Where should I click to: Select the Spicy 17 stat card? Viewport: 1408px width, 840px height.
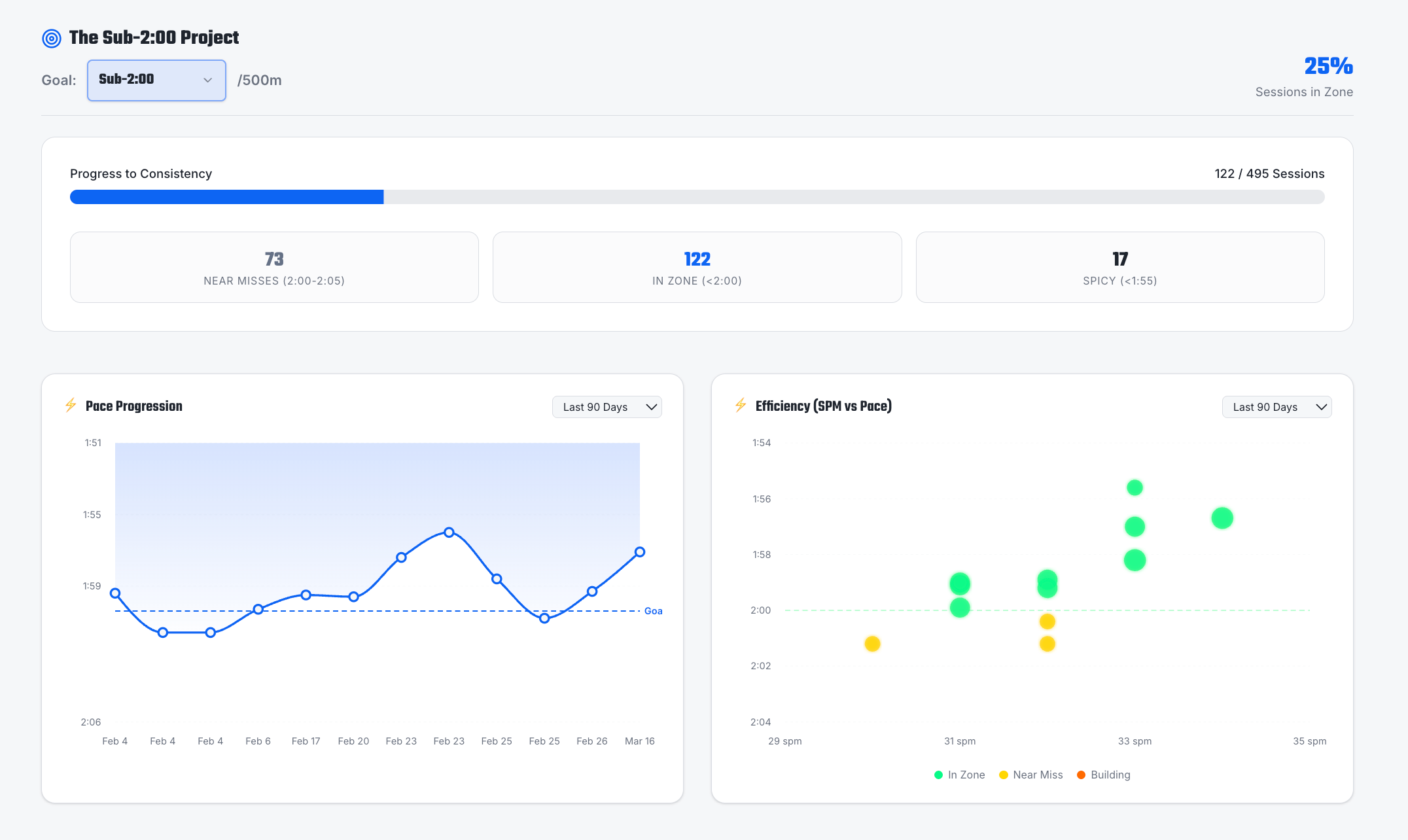coord(1119,267)
